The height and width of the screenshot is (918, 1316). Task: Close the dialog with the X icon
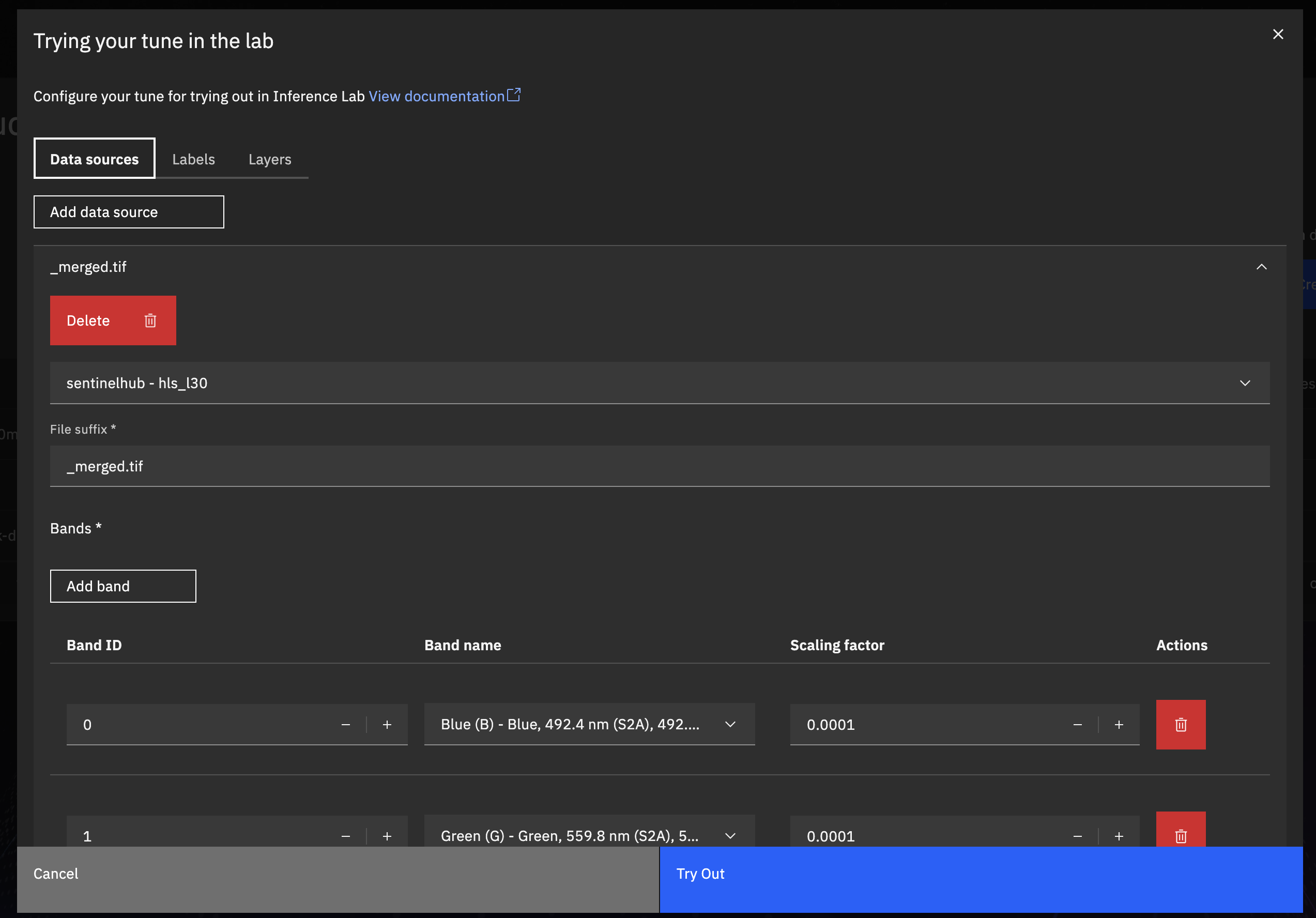coord(1278,35)
